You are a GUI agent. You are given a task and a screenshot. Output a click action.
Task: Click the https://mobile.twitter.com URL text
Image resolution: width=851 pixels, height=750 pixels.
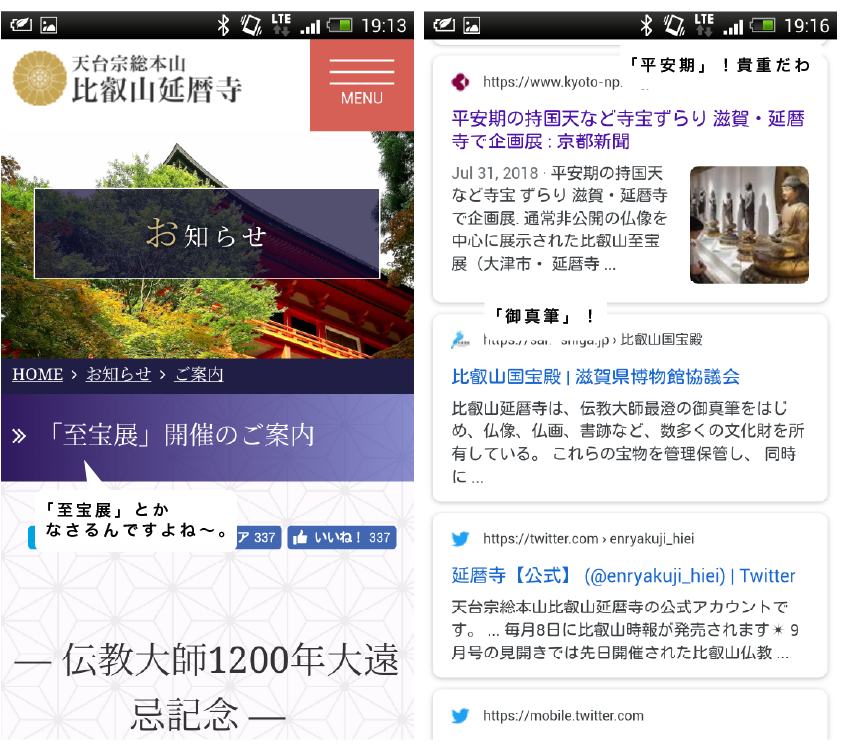point(563,716)
